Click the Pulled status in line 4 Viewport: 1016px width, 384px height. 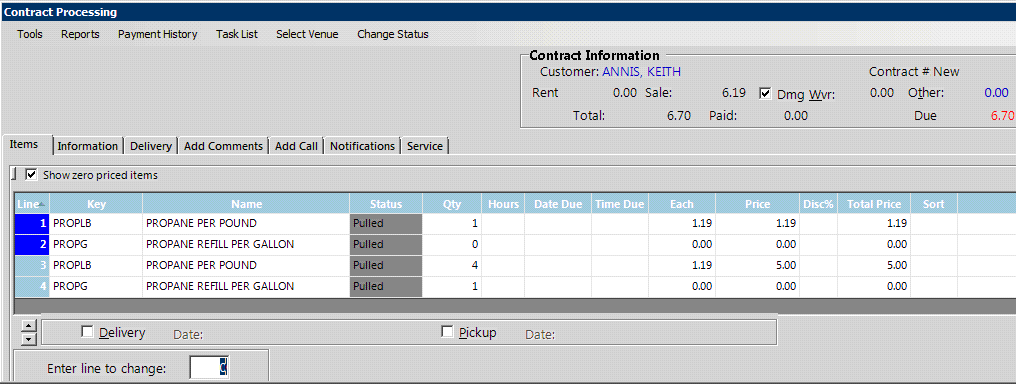point(386,286)
